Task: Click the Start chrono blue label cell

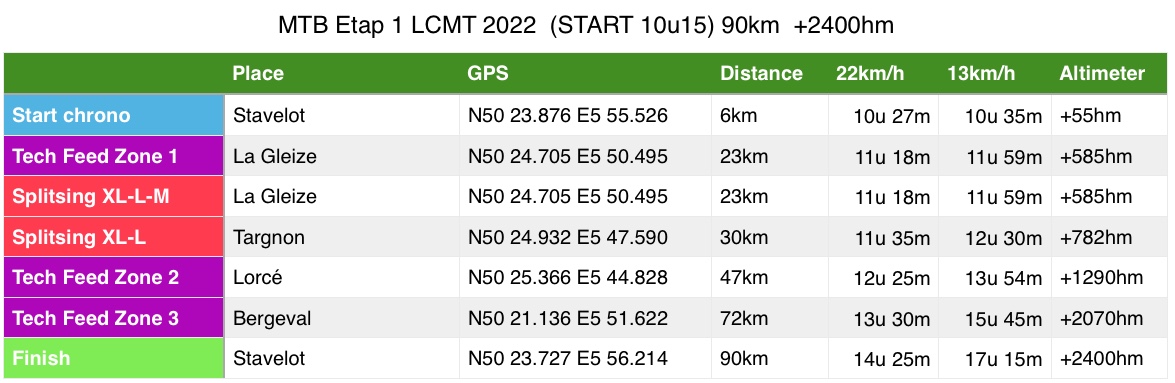Action: coord(114,115)
